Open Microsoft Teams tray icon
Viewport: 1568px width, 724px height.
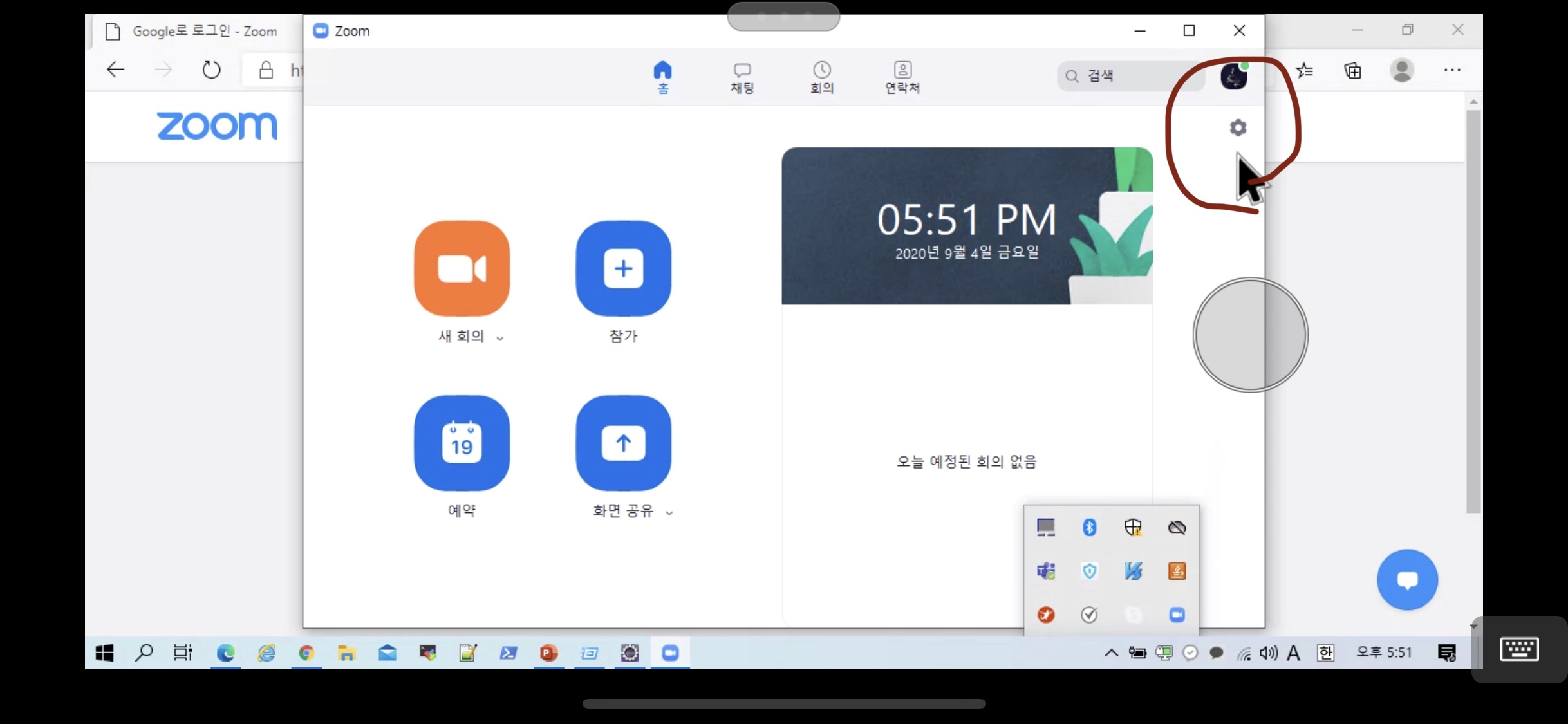pos(1046,571)
